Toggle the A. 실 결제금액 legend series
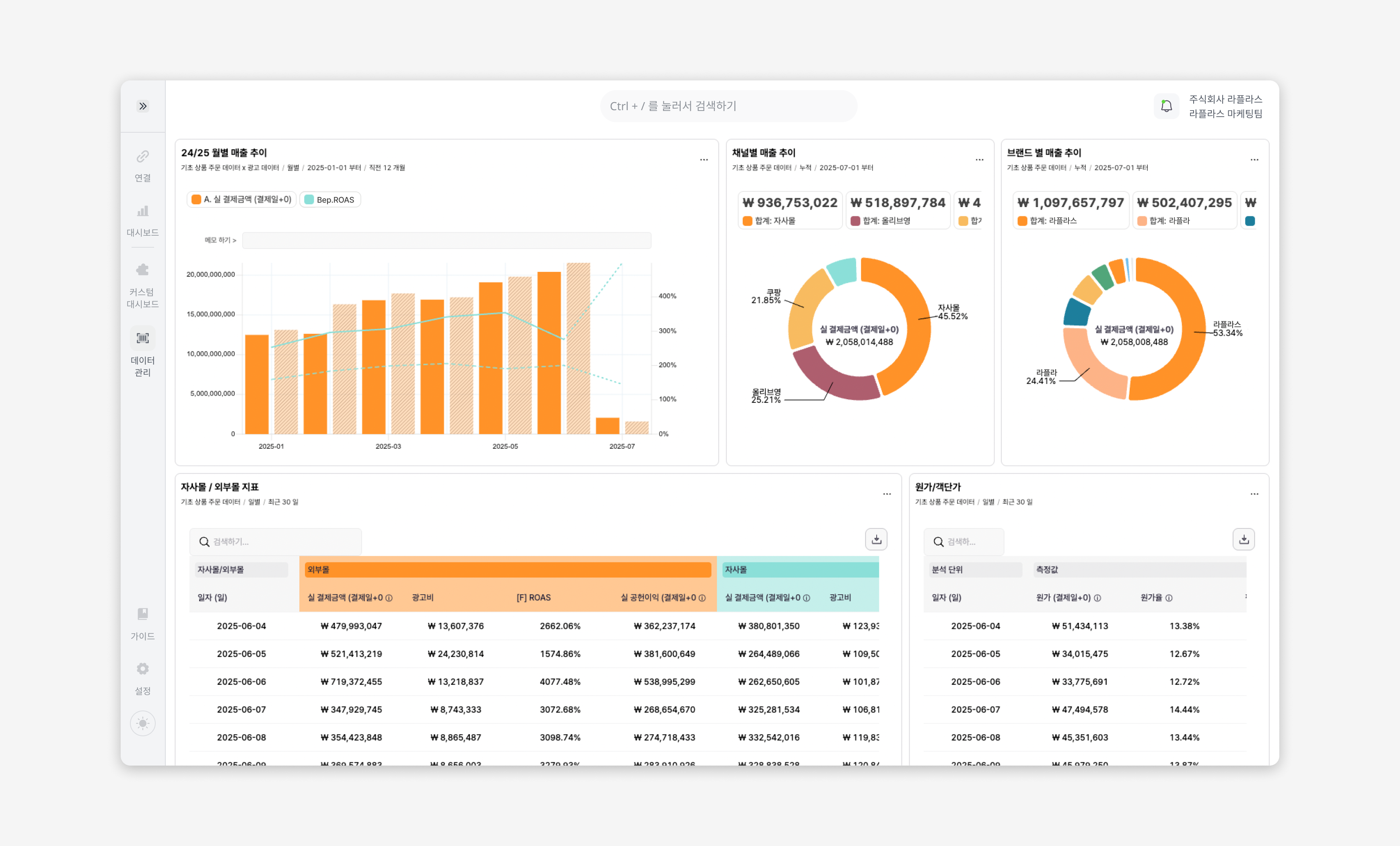 click(241, 200)
